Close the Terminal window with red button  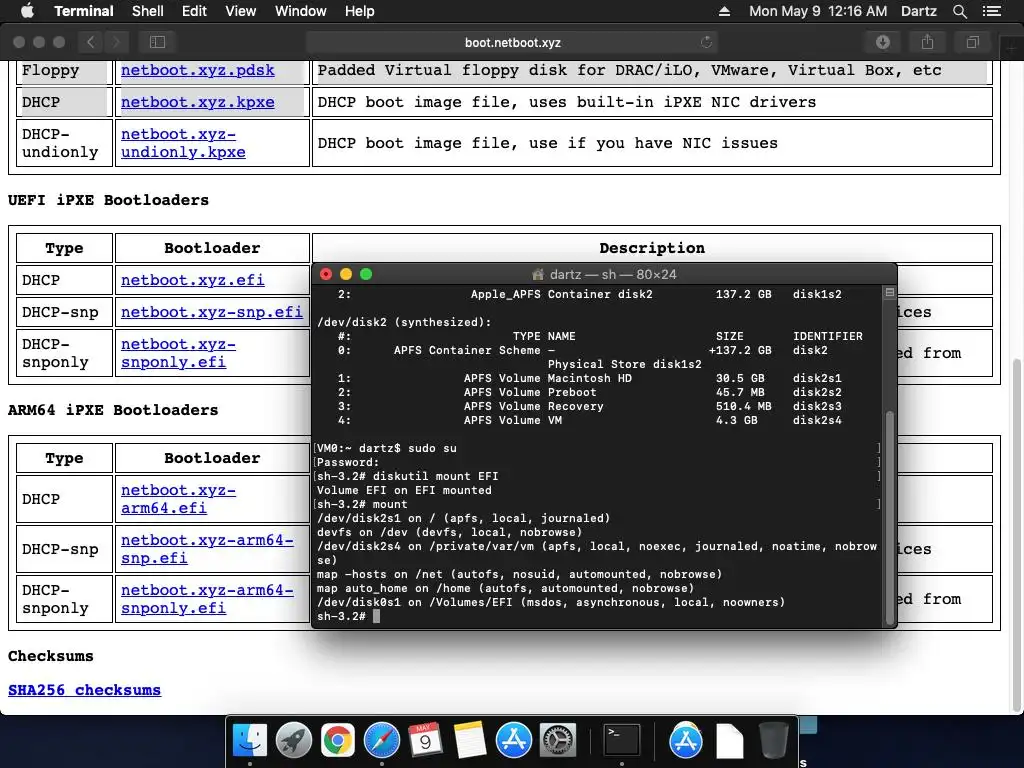[x=326, y=274]
